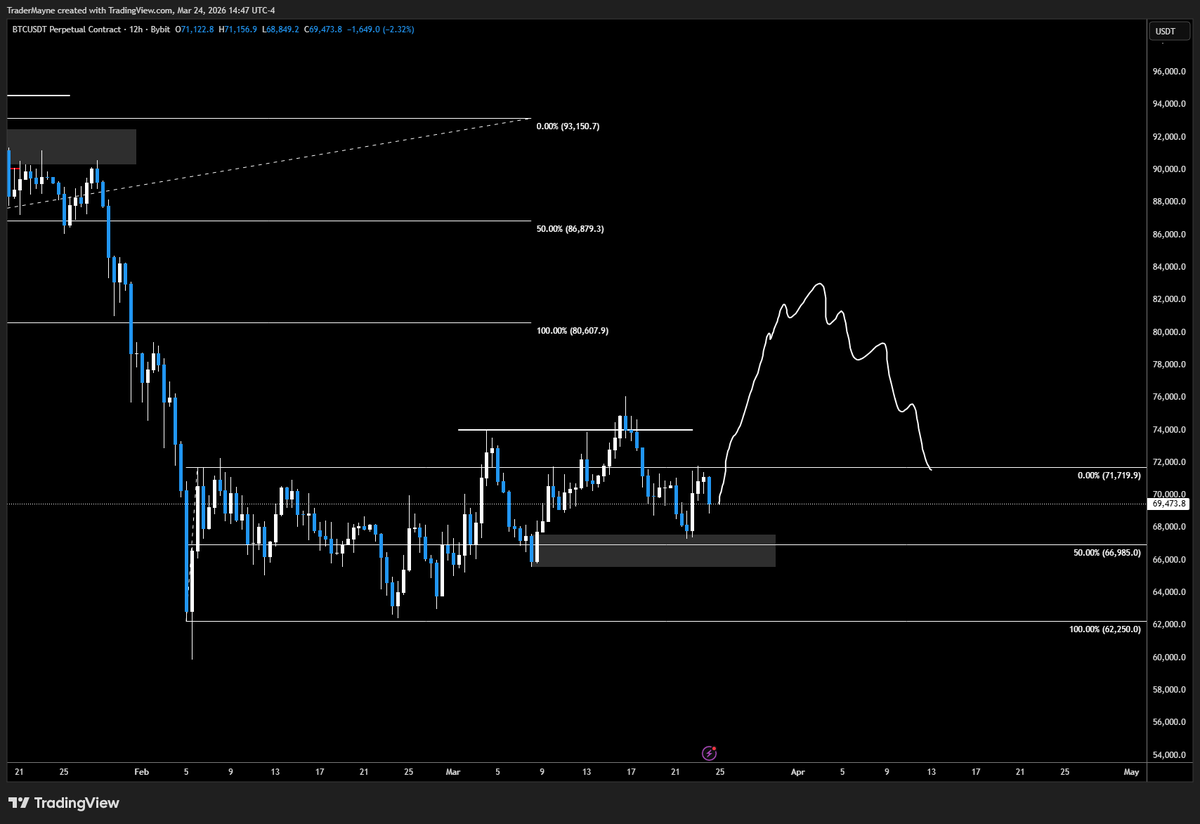The height and width of the screenshot is (824, 1200).
Task: Click the TradingView logo
Action: pos(64,802)
